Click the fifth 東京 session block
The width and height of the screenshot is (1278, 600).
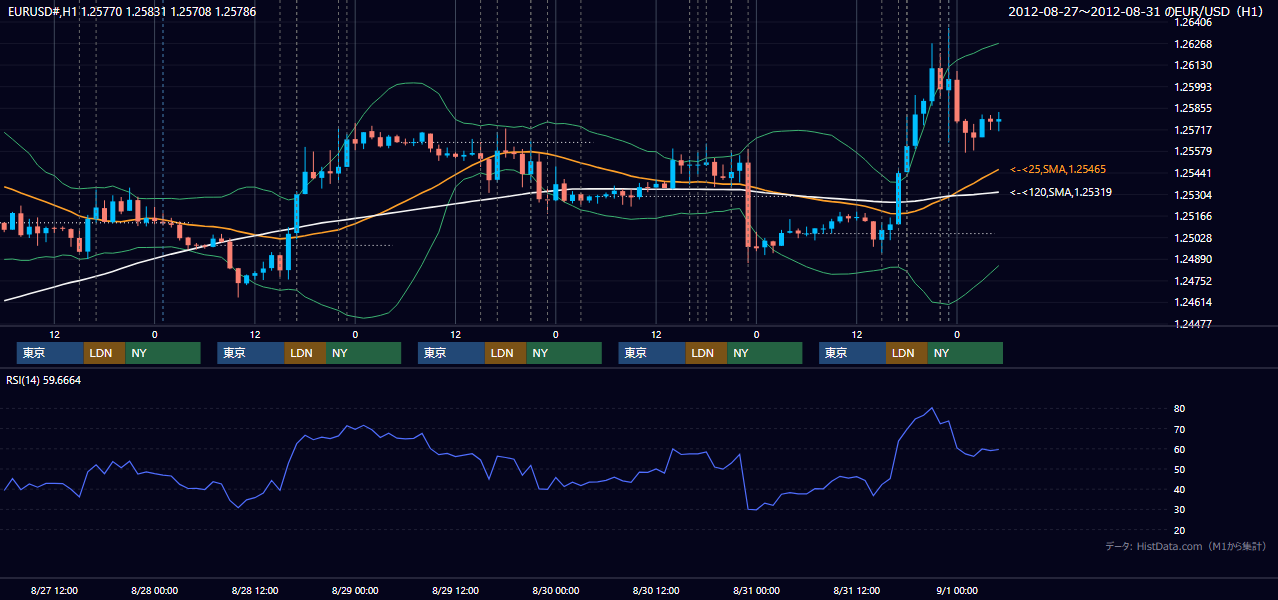tap(852, 353)
